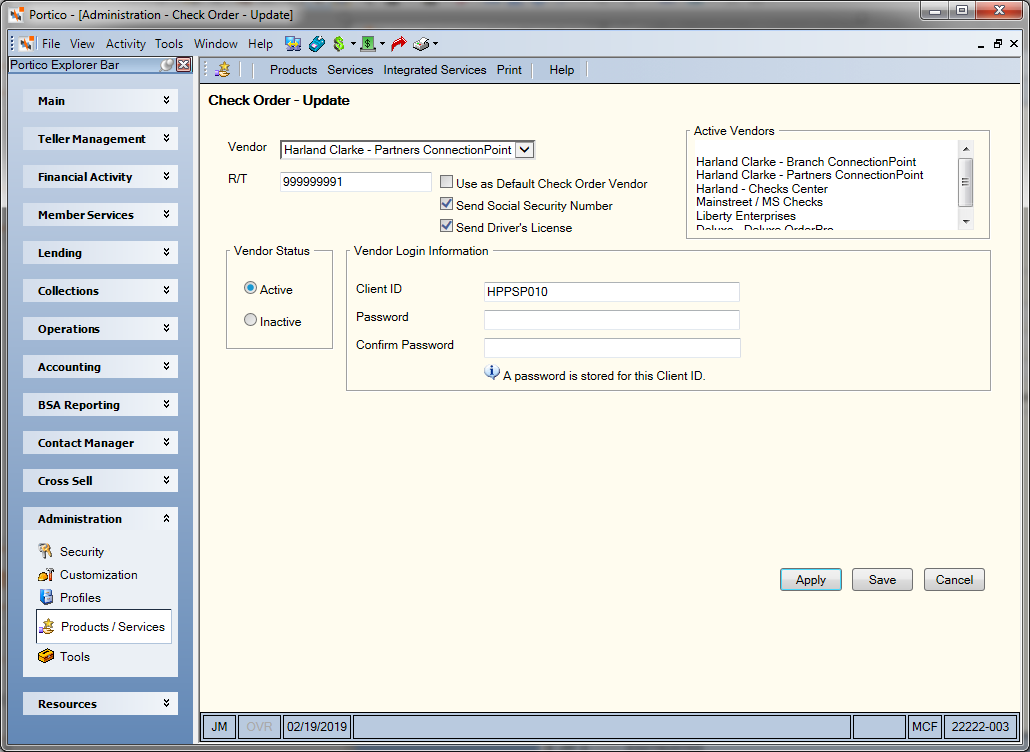
Task: Click the Active Vendors list scrollbar thumb
Action: pyautogui.click(x=966, y=182)
